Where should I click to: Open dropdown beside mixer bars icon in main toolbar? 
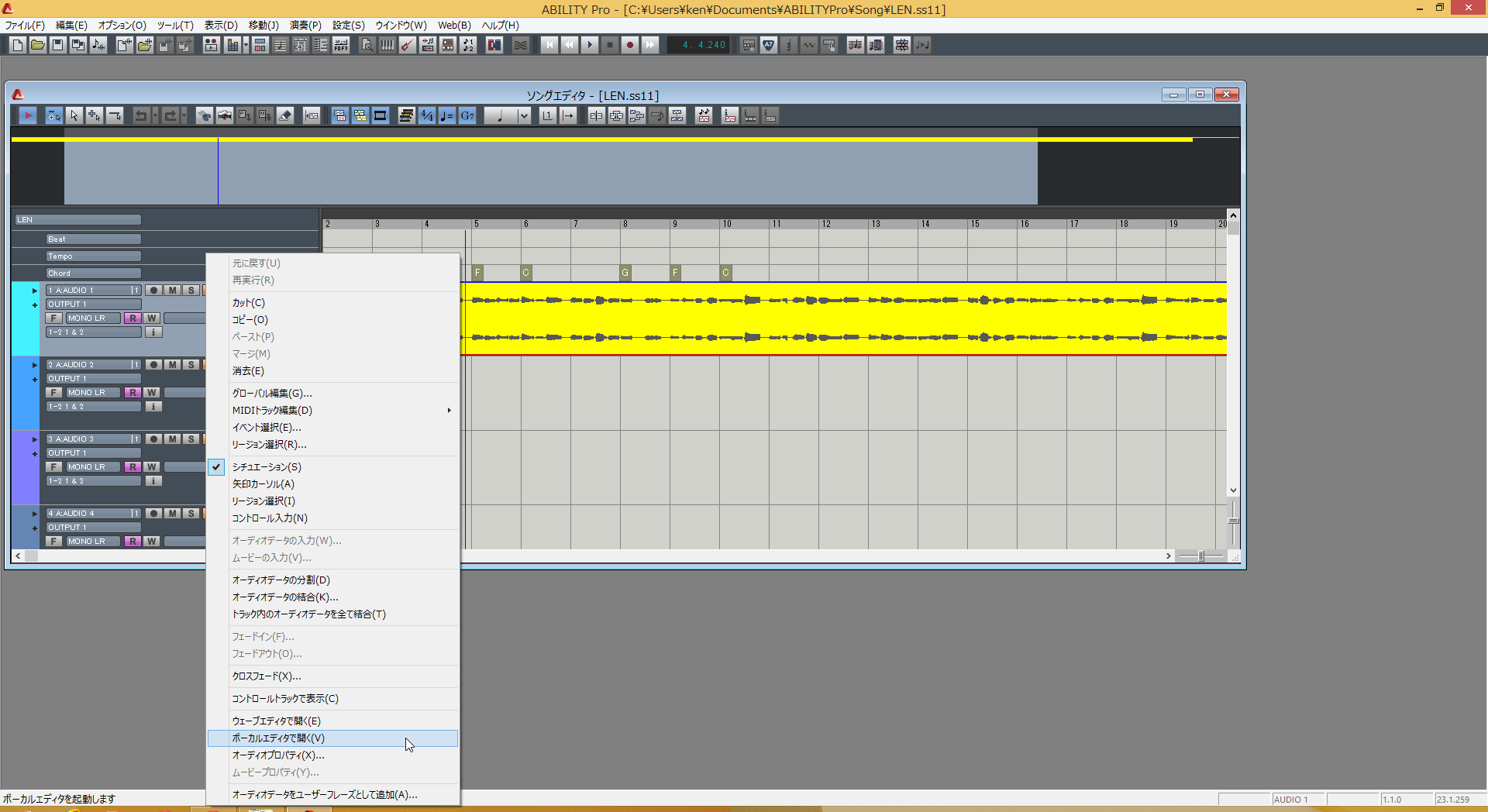[246, 45]
